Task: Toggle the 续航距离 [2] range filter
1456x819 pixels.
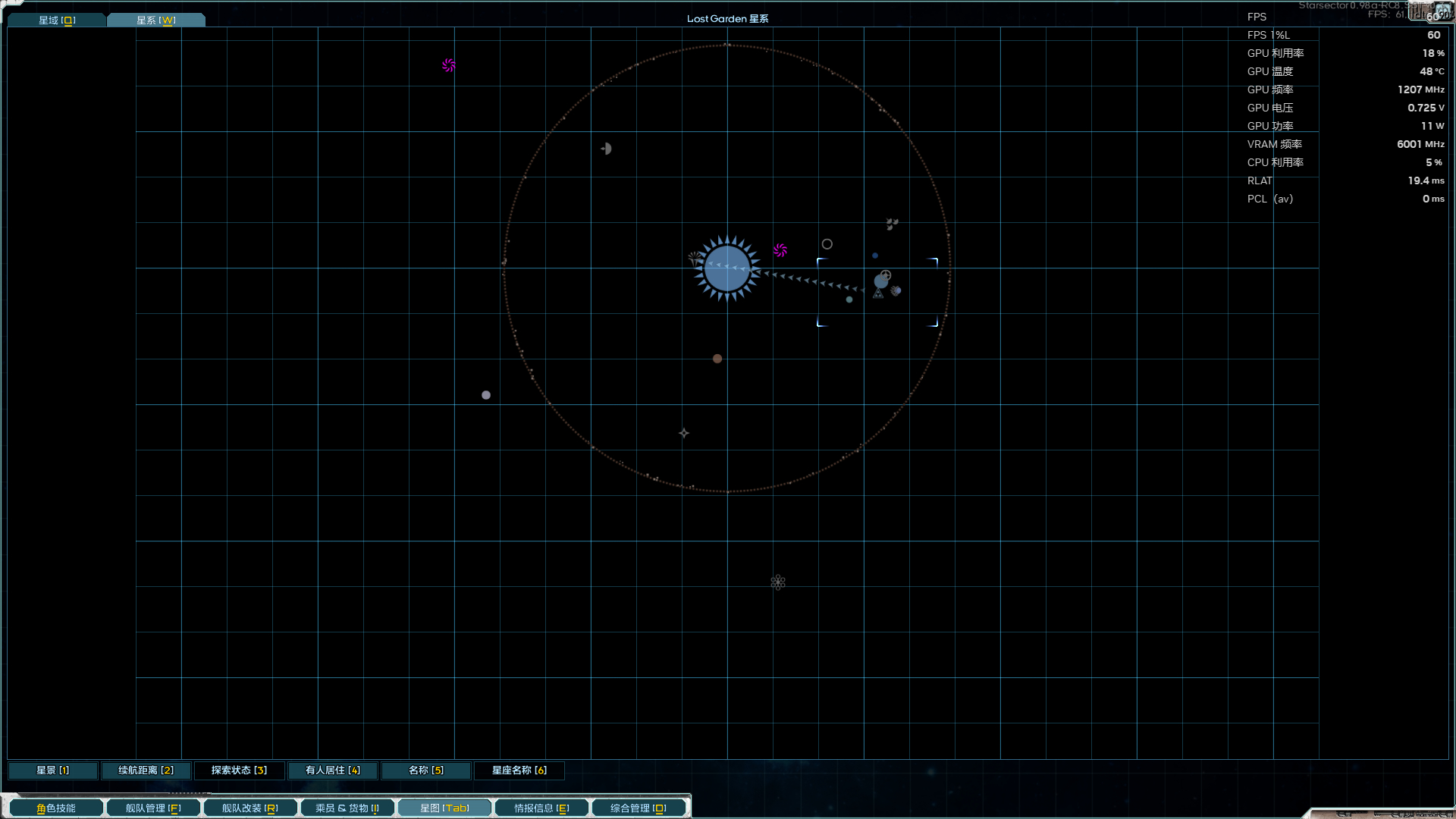Action: pos(146,770)
